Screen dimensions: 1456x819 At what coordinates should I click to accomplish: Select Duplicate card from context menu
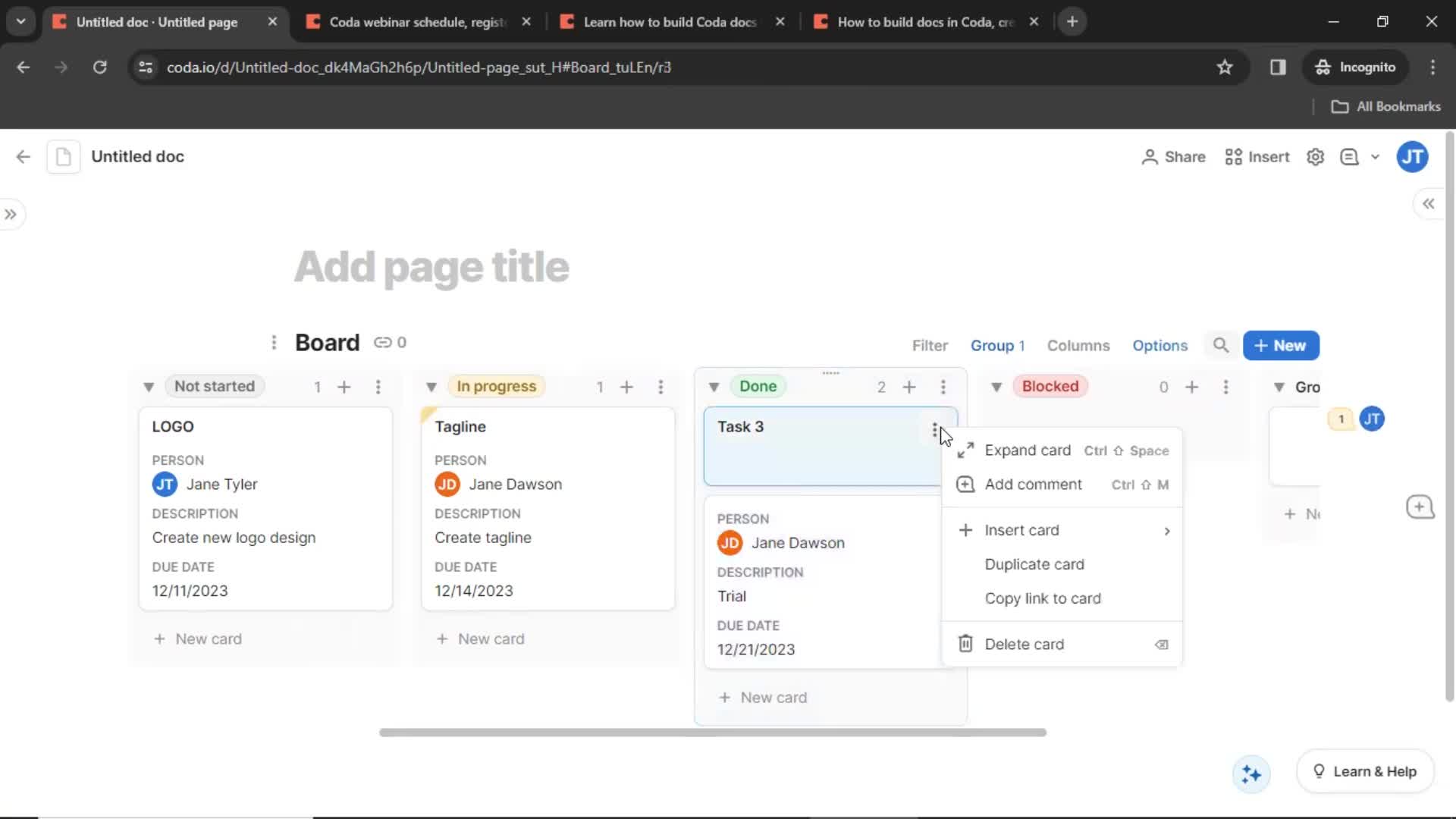[1034, 564]
